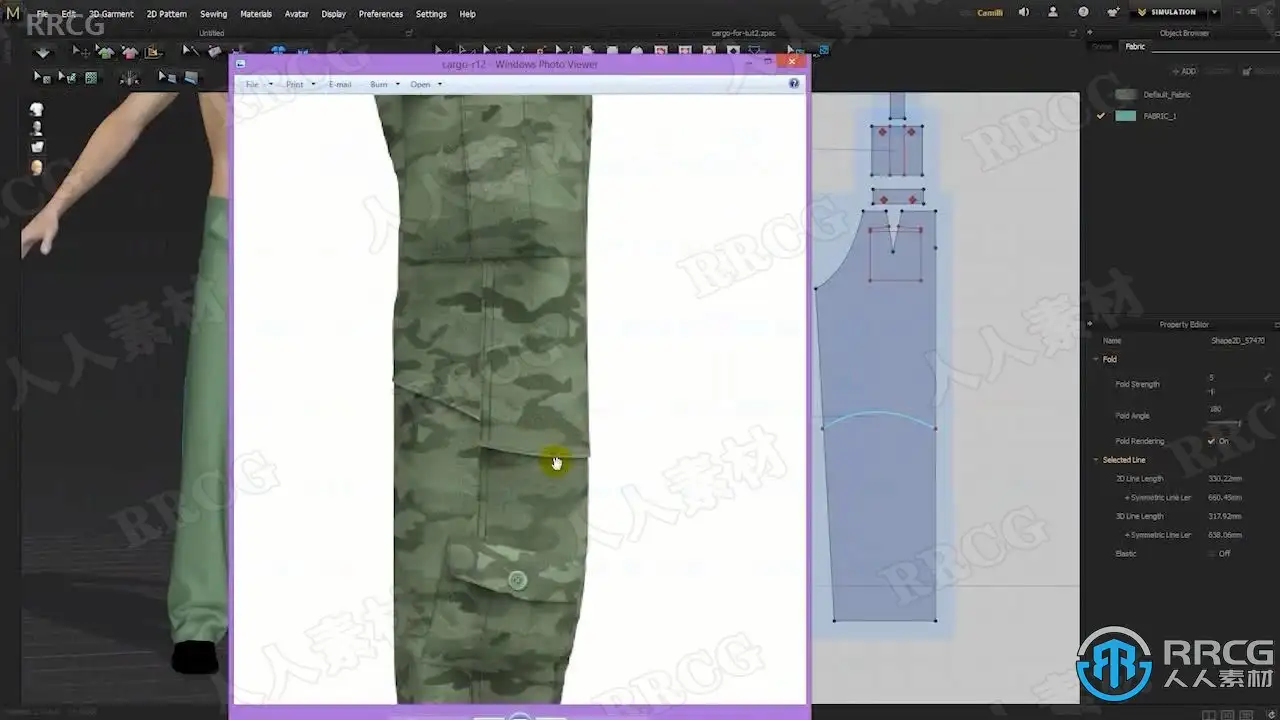Open the user account icon

coord(1053,12)
